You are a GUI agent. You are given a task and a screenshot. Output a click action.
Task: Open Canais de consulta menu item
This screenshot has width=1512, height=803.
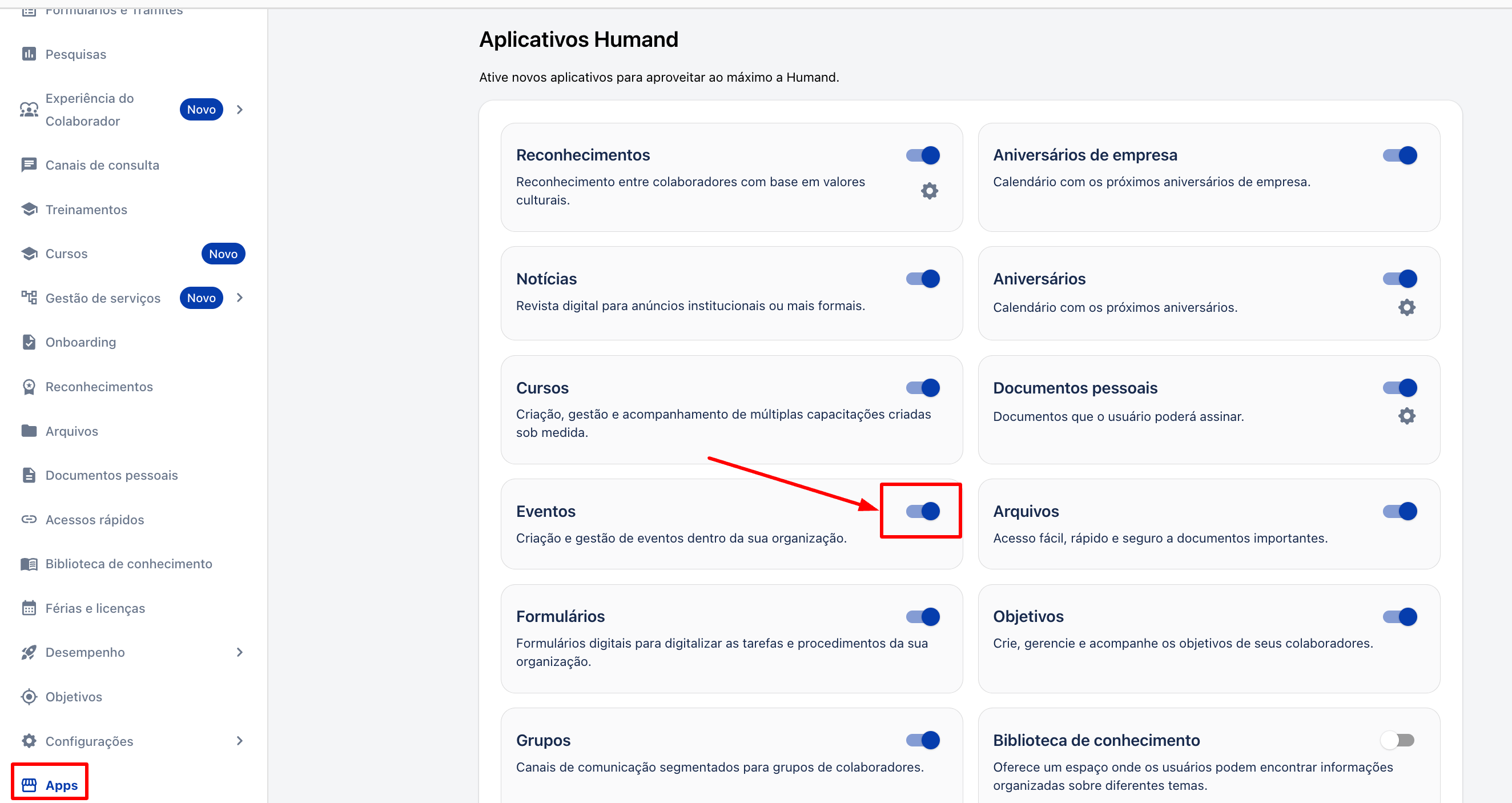(x=102, y=165)
